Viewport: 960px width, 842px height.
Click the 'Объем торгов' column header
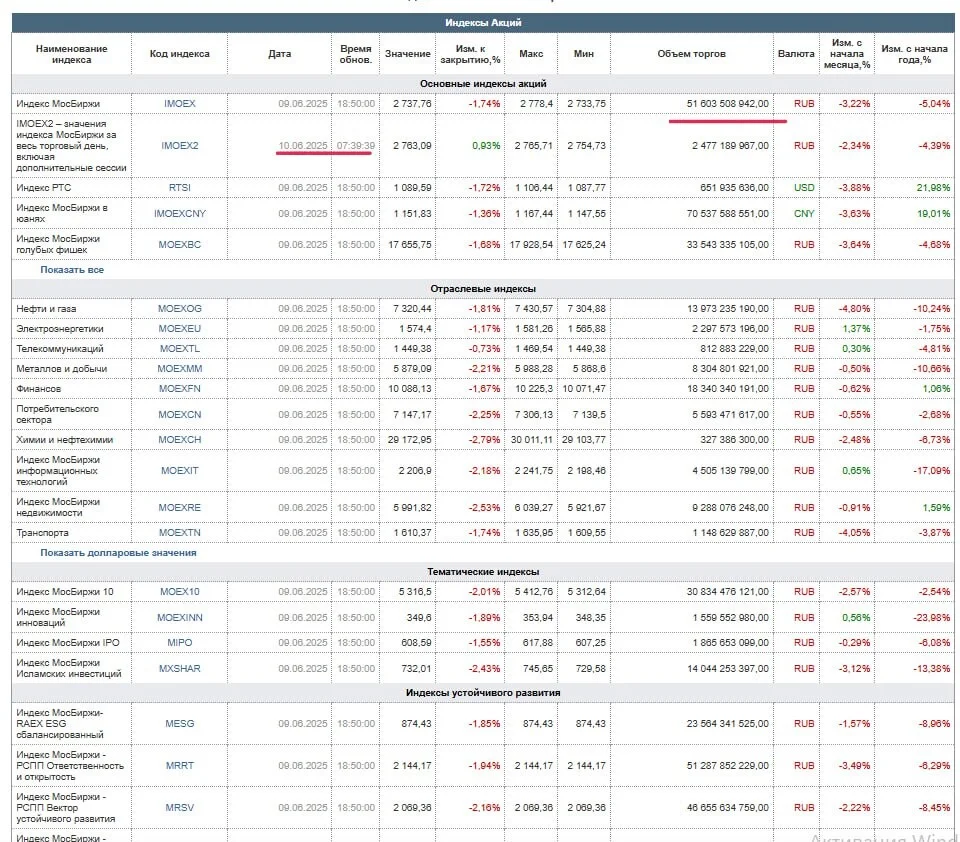pos(691,54)
